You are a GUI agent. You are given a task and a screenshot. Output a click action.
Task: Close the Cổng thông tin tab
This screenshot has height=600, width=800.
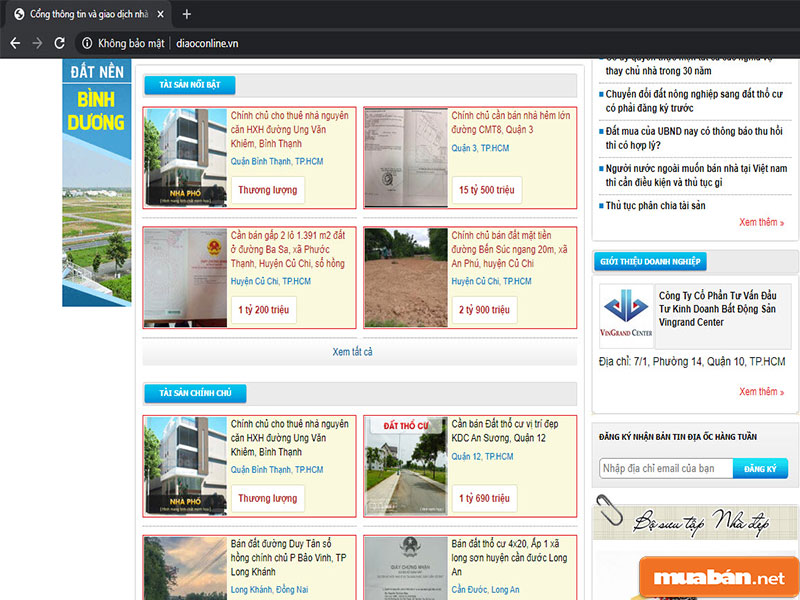pyautogui.click(x=160, y=14)
